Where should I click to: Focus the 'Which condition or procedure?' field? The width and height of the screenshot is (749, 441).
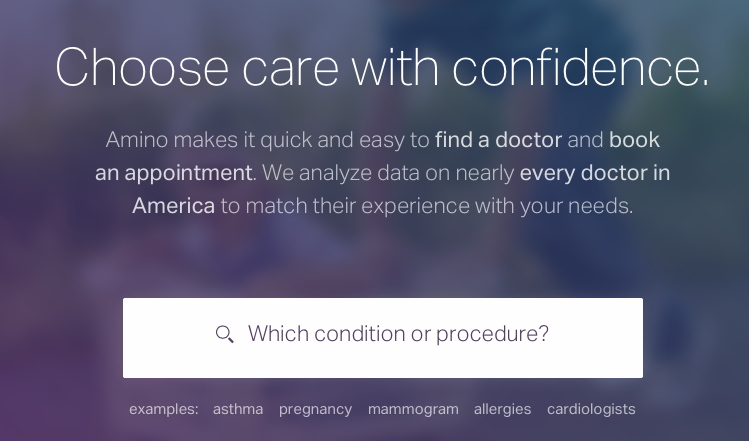click(x=383, y=338)
